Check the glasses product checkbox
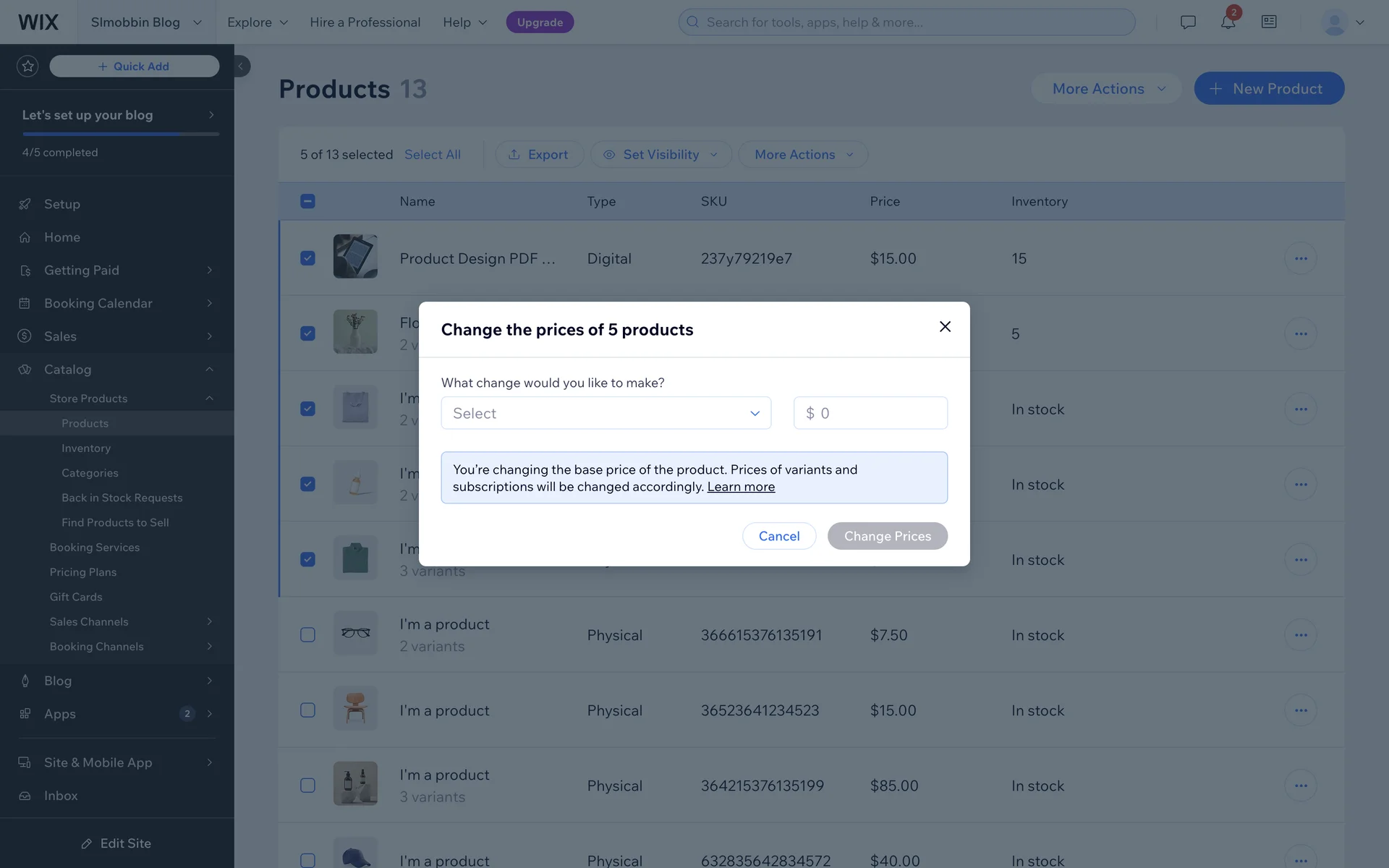Image resolution: width=1389 pixels, height=868 pixels. tap(307, 635)
